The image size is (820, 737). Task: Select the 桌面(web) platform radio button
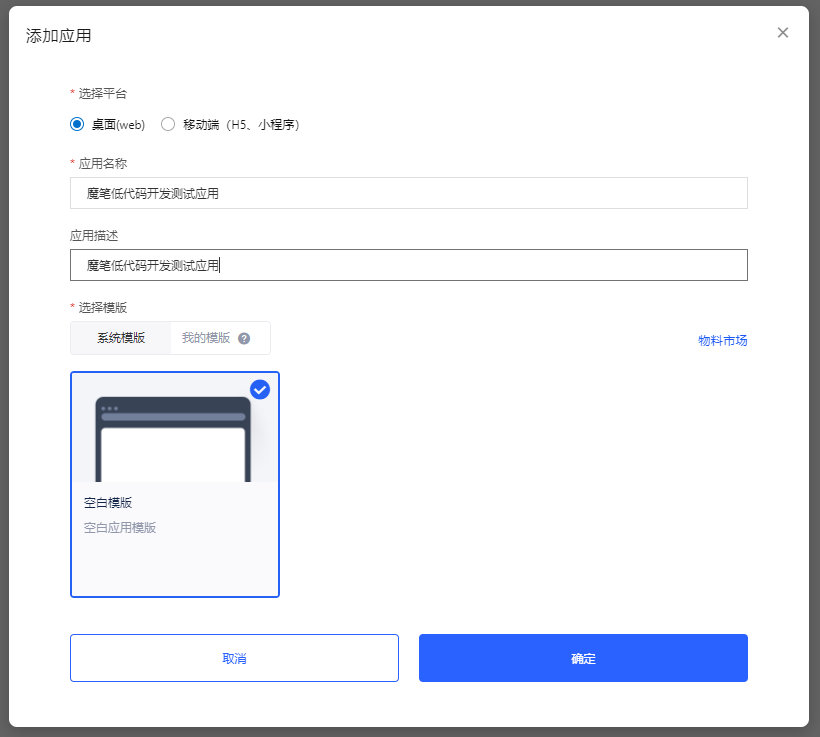(x=77, y=124)
